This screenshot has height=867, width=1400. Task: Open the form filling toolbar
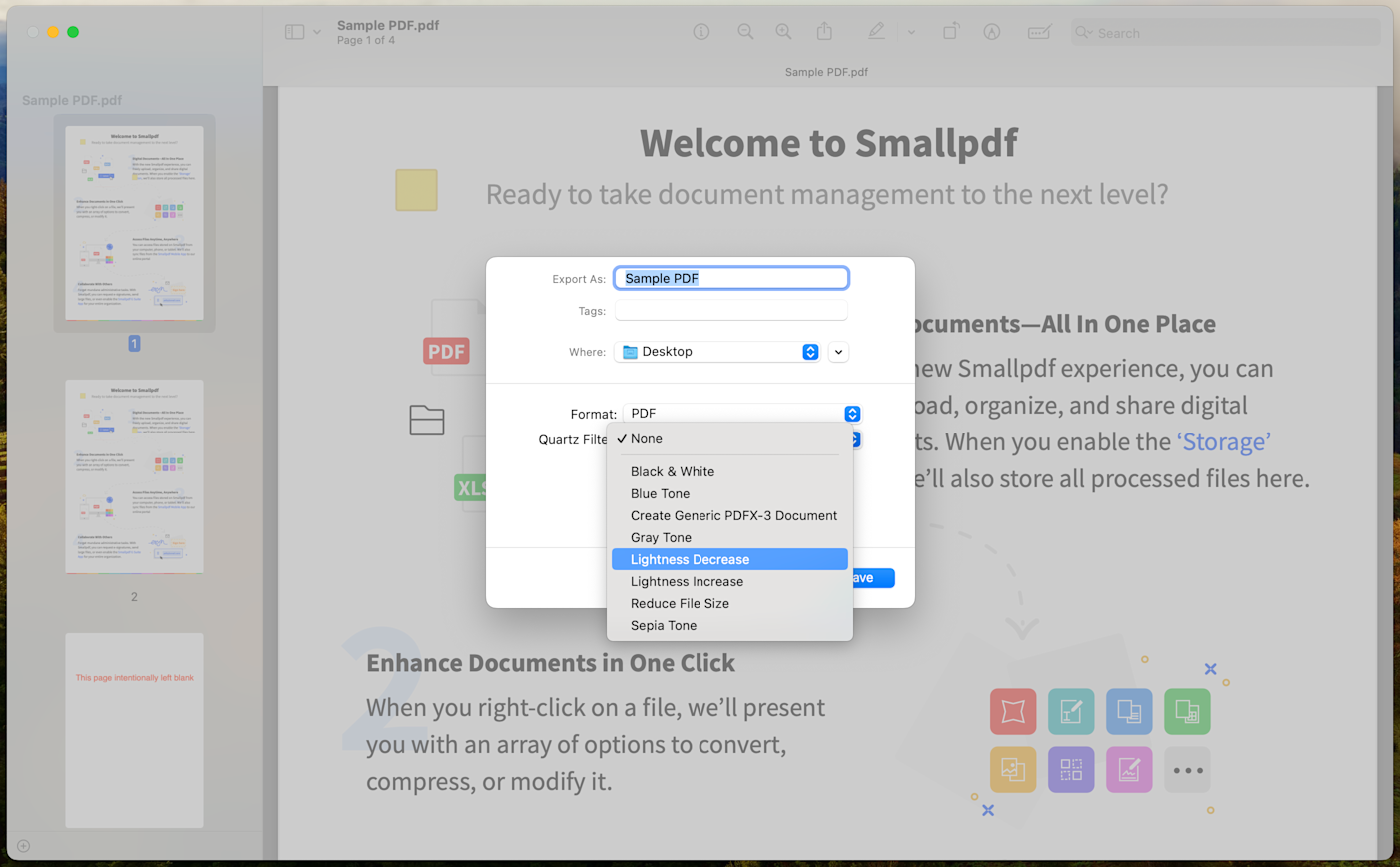(x=1039, y=32)
